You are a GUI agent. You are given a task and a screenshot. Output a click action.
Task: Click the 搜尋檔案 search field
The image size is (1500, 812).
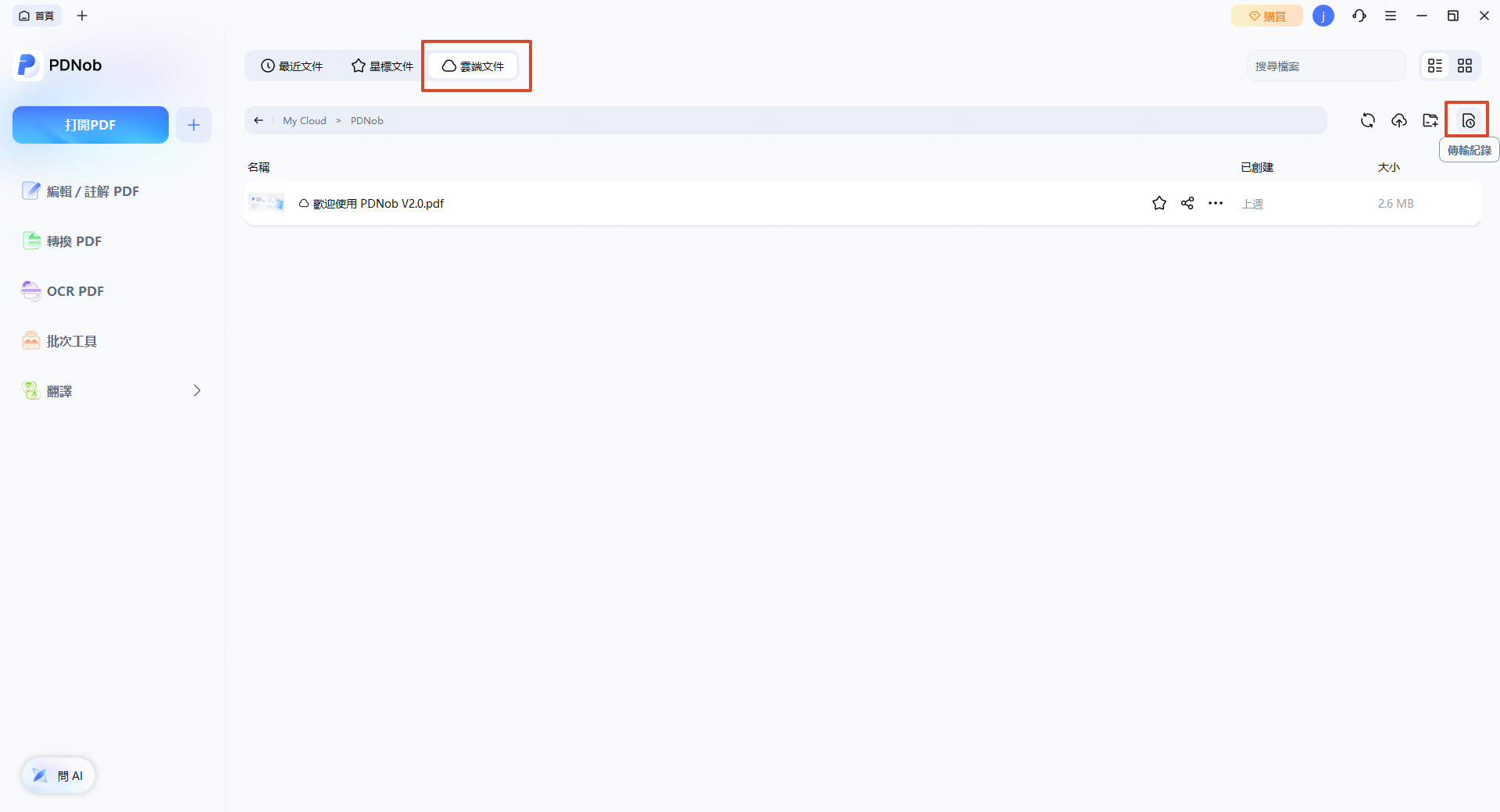pos(1326,66)
